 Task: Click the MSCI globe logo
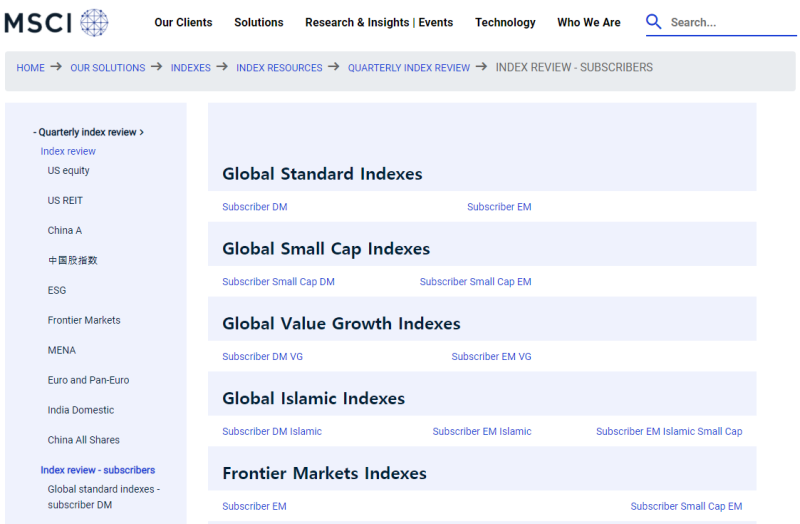click(56, 22)
